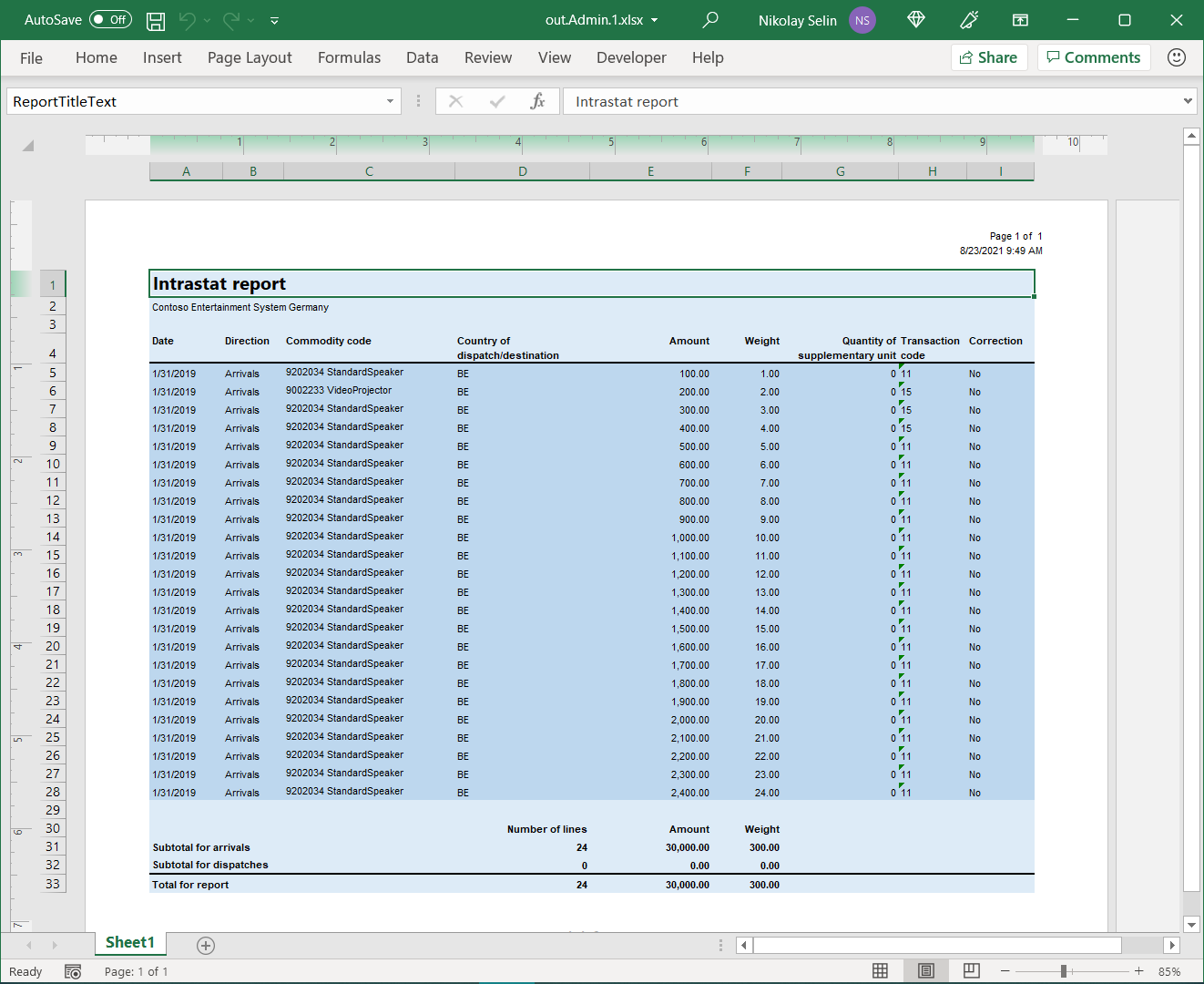Toggle AutoSave off switch to on
Image resolution: width=1204 pixels, height=984 pixels.
pos(109,19)
